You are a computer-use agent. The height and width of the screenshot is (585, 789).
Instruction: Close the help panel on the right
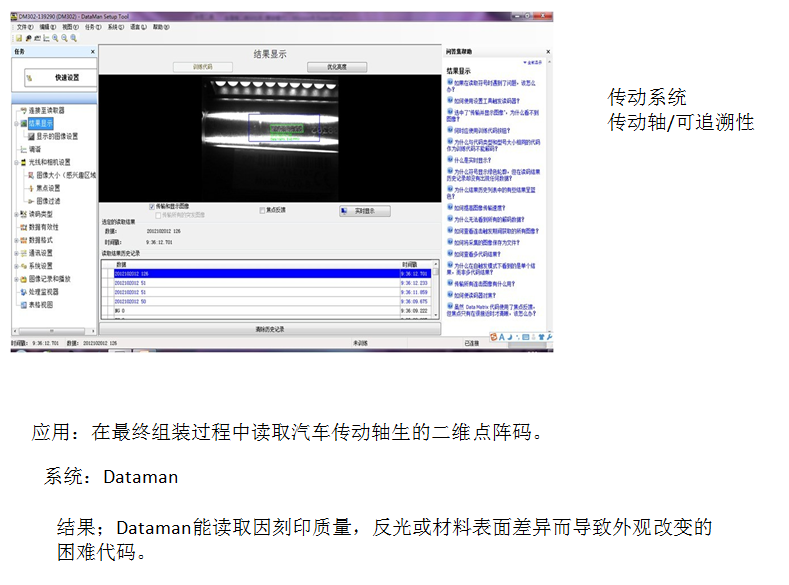pyautogui.click(x=548, y=52)
